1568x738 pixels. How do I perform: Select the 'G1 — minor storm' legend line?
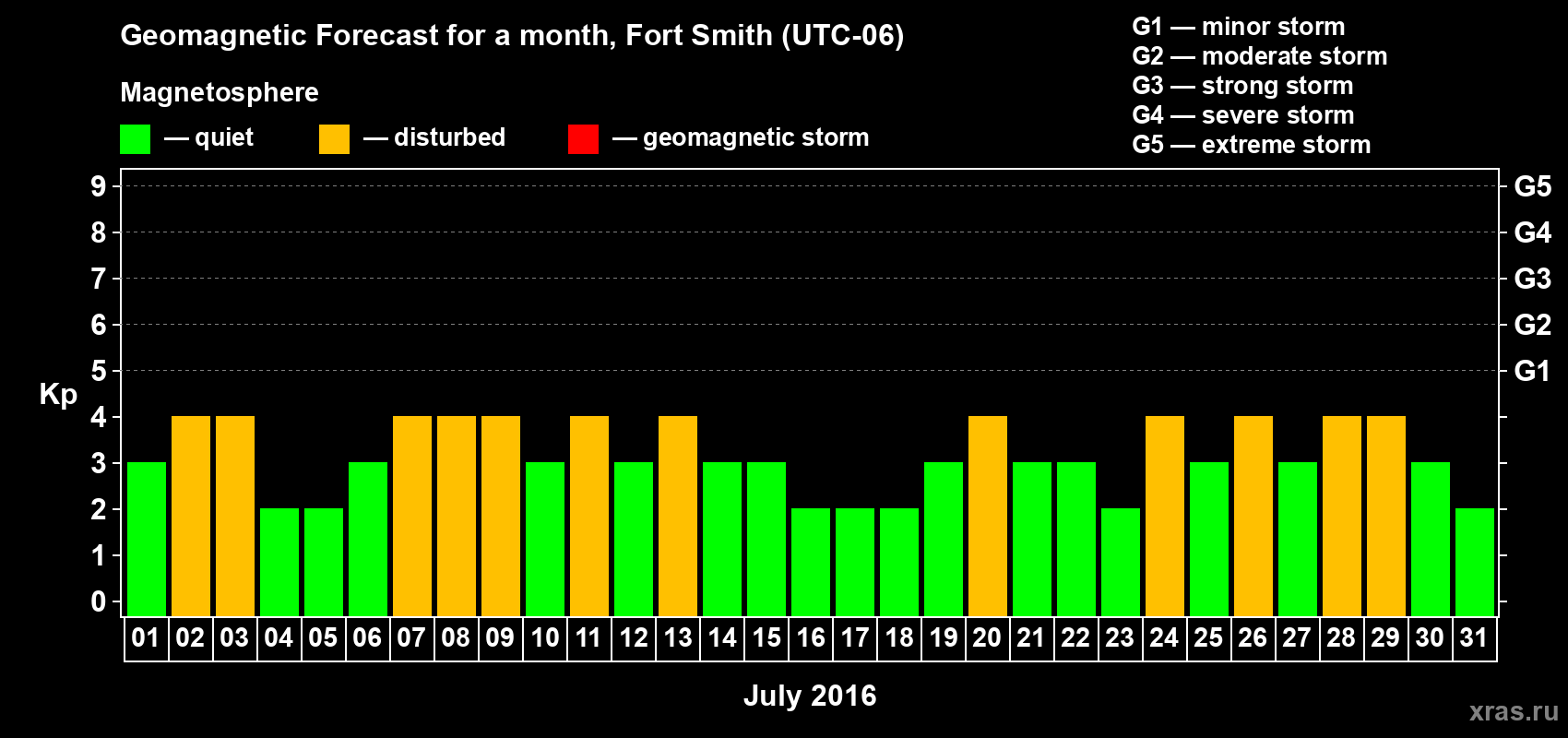point(1238,27)
